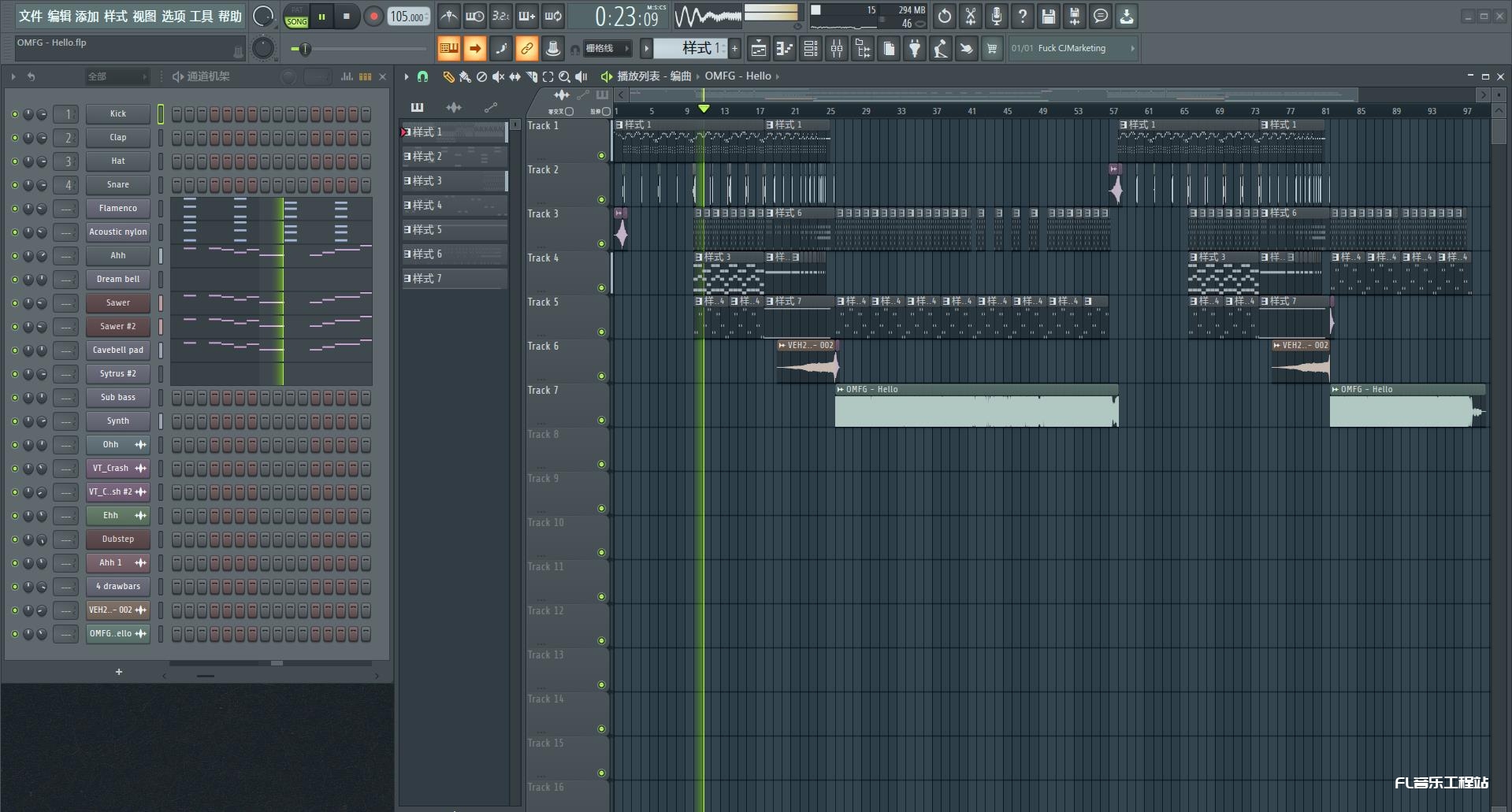Select the playback tool in playlist toolbar

tap(581, 76)
